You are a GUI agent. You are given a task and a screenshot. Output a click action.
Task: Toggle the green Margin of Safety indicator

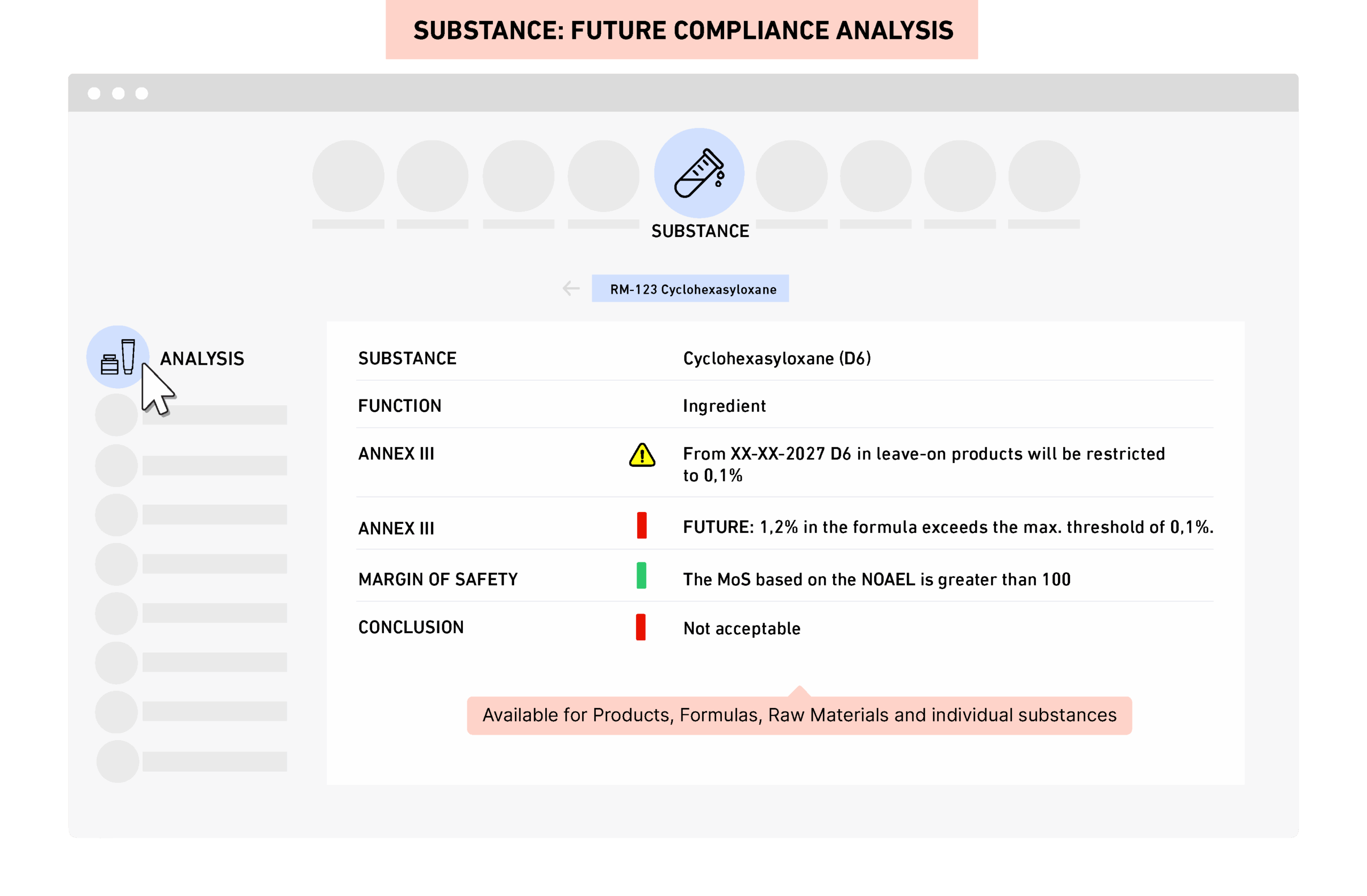[641, 578]
